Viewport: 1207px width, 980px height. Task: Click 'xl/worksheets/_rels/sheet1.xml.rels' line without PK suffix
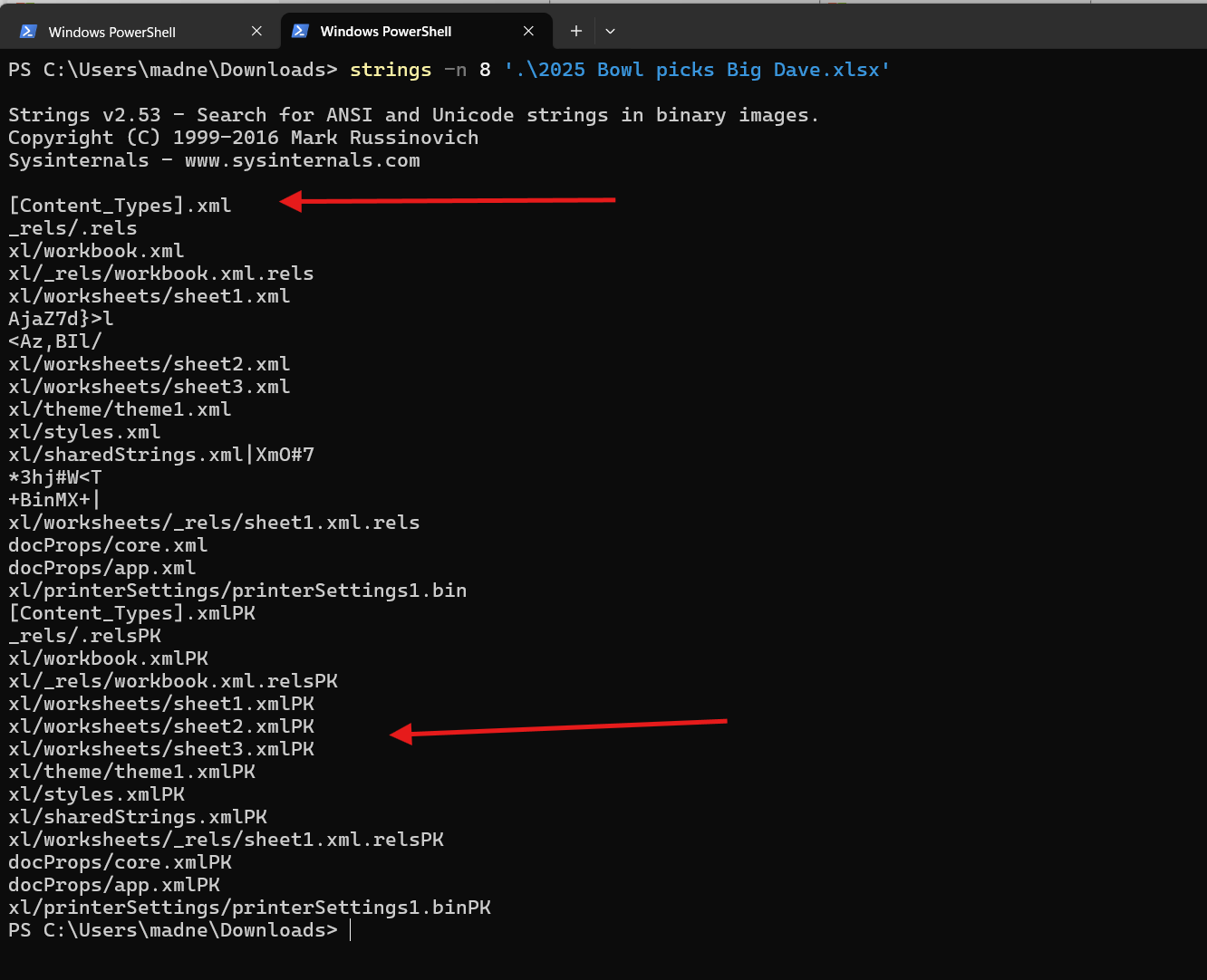(214, 523)
